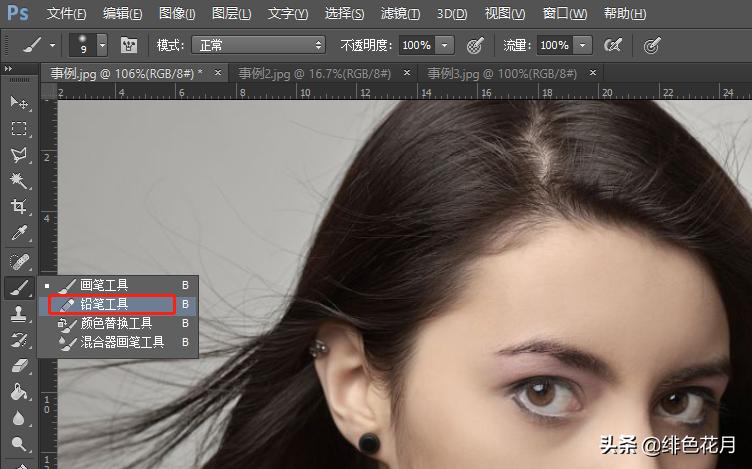The width and height of the screenshot is (752, 469).
Task: Select the Eyedropper tool
Action: tap(19, 233)
